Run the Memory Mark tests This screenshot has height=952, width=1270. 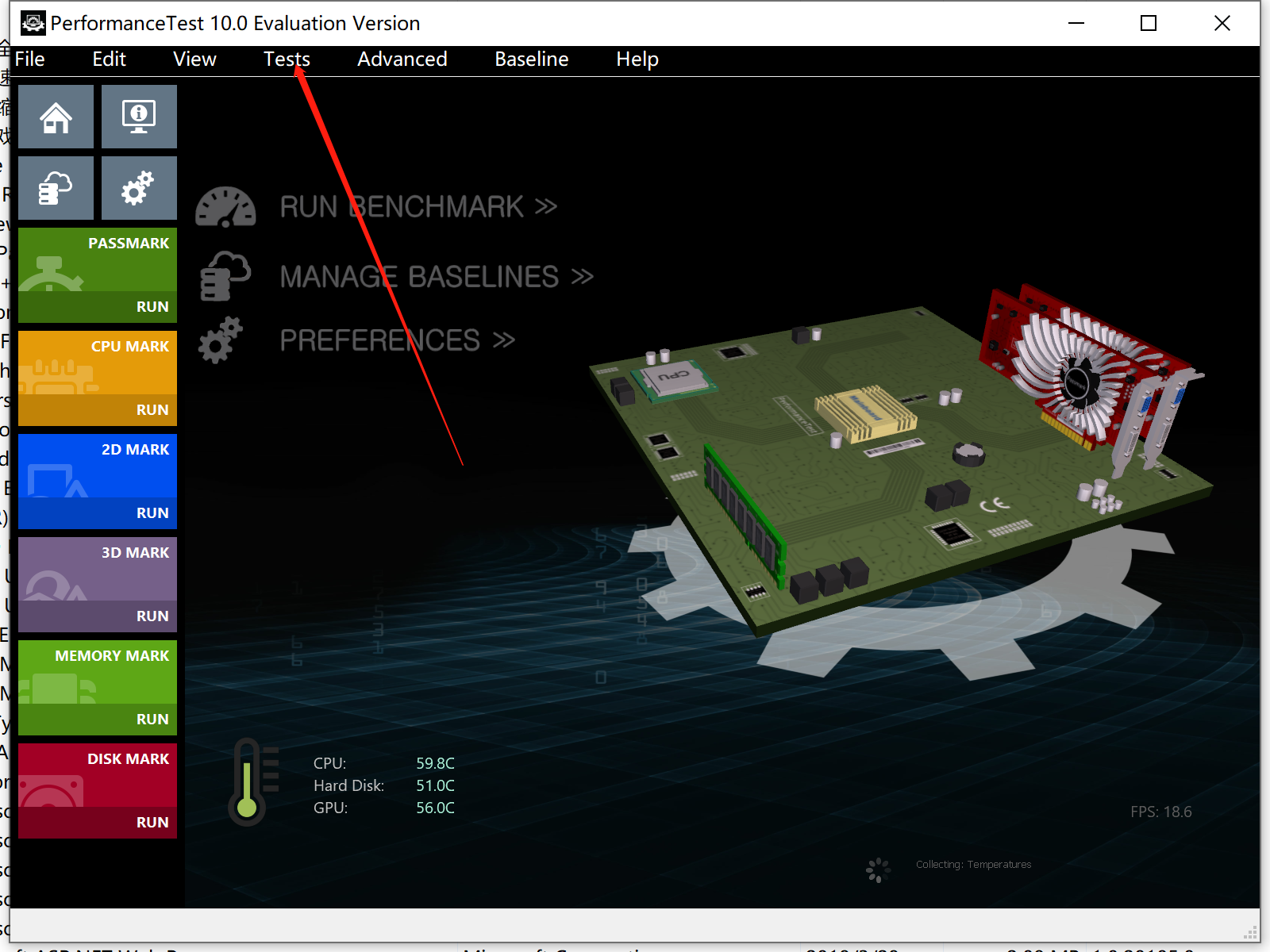(98, 720)
